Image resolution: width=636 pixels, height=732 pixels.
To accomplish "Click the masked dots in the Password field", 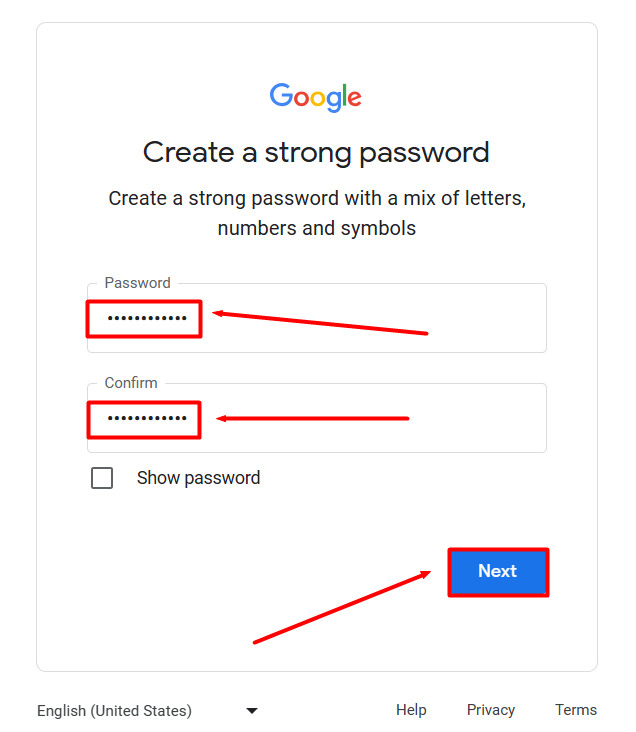I will 147,320.
